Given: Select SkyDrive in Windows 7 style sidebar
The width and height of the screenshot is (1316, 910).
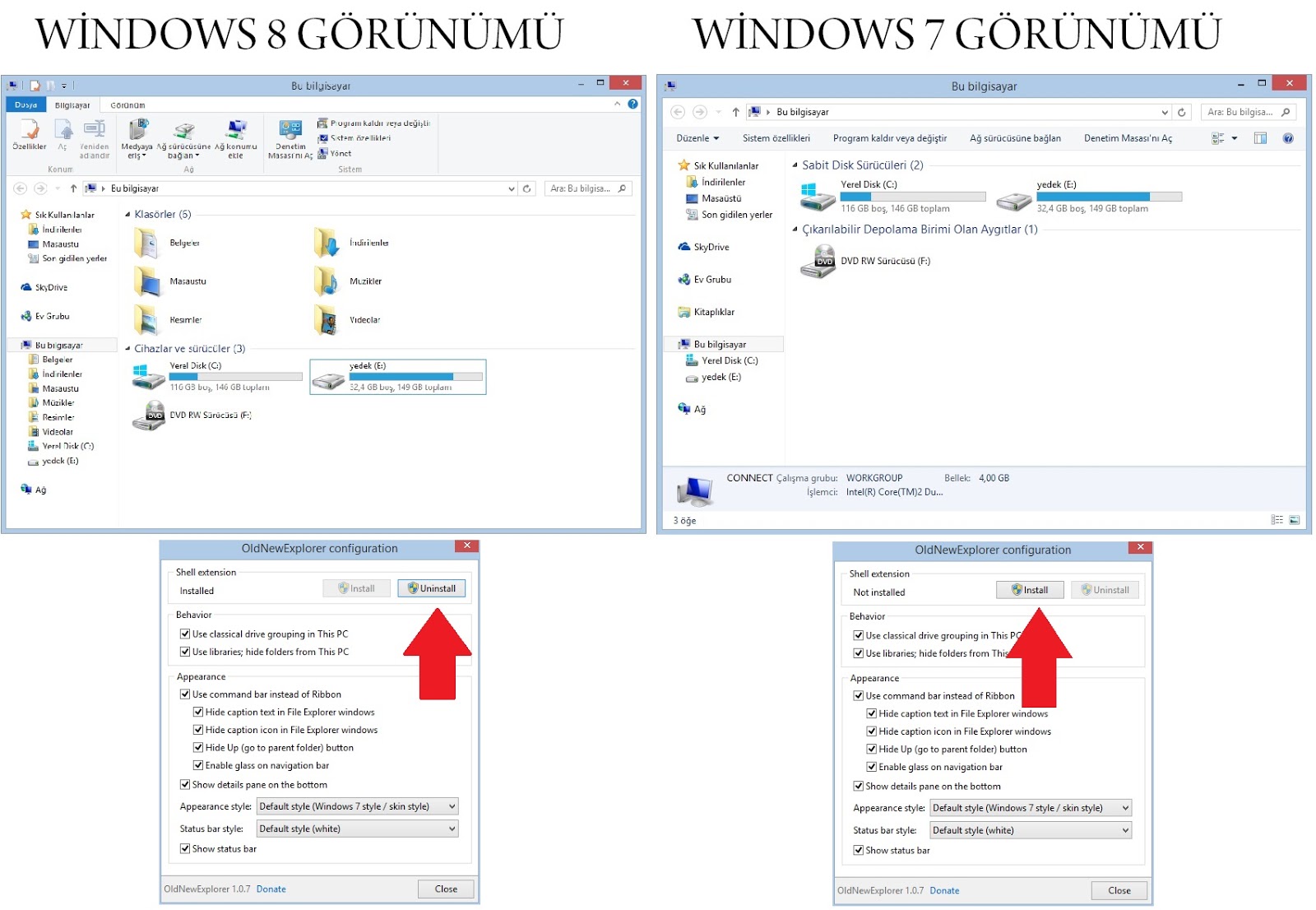Looking at the screenshot, I should tap(704, 247).
